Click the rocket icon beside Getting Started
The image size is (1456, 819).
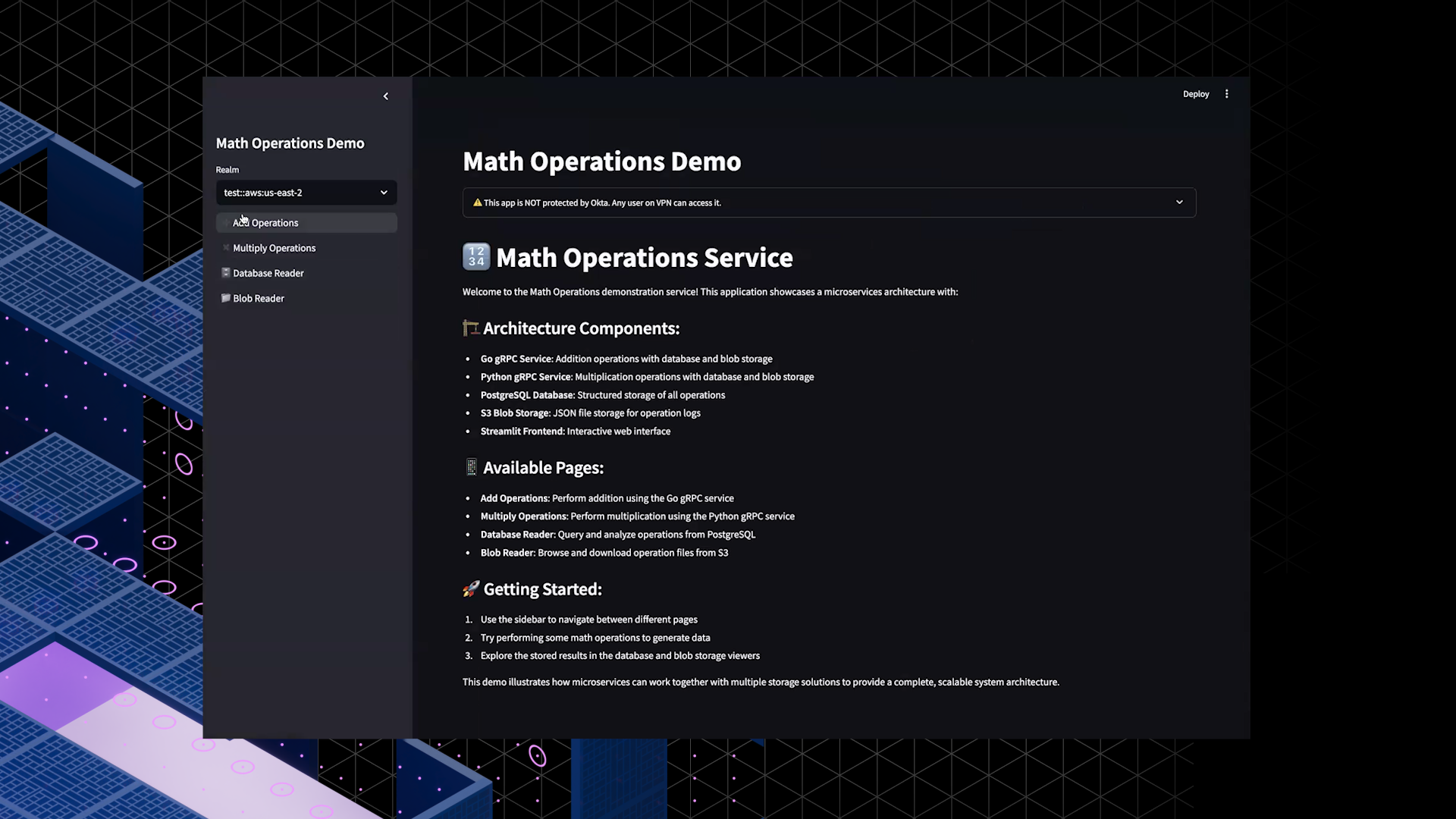(471, 588)
